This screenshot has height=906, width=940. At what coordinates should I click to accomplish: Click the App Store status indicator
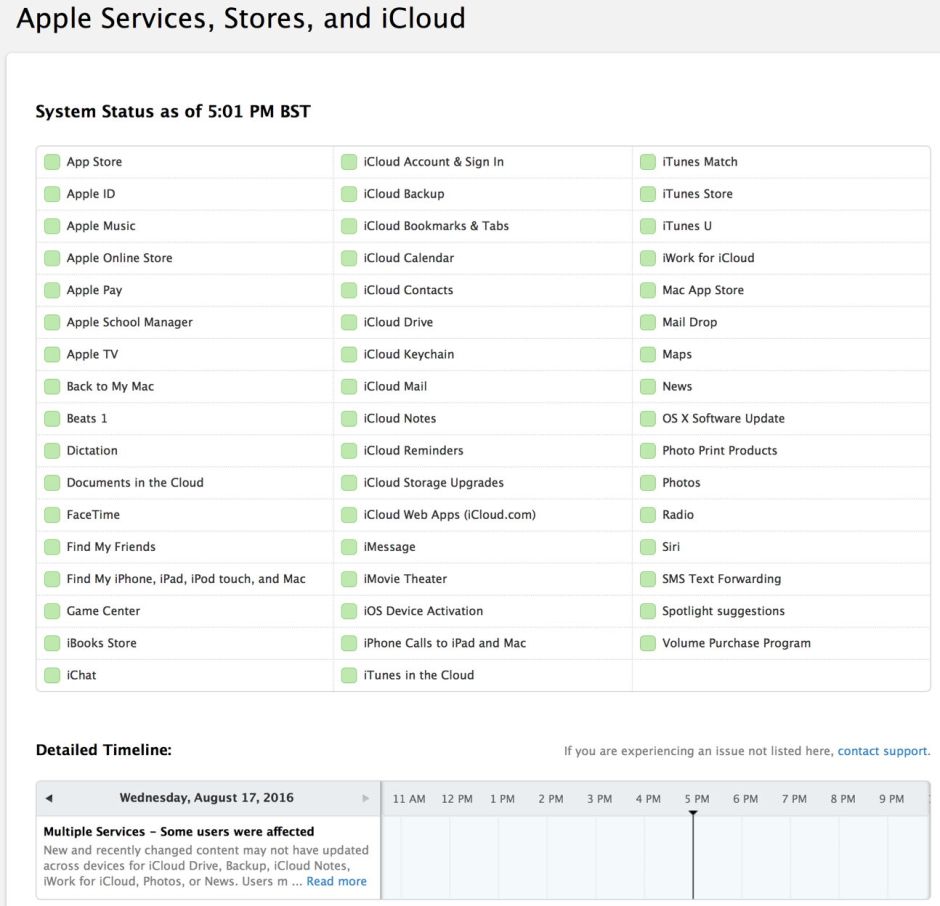51,161
